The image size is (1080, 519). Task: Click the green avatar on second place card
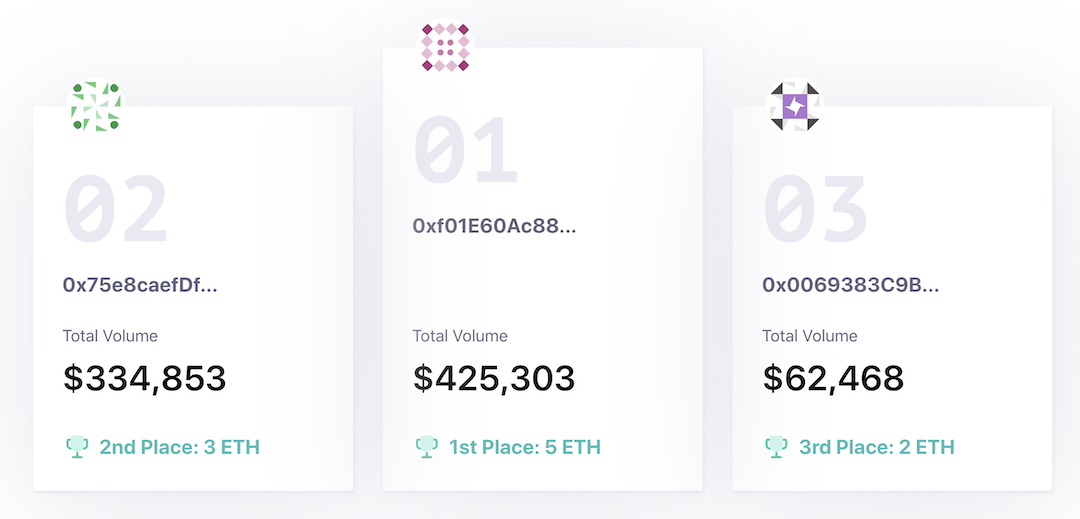95,107
